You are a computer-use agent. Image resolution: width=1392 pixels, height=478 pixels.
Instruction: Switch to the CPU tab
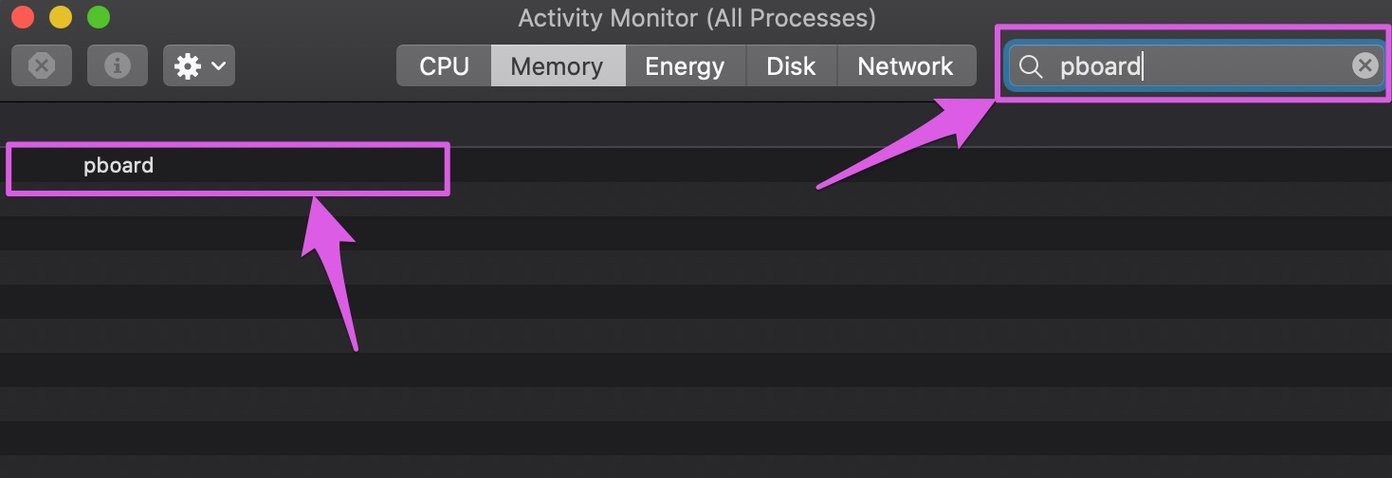[444, 66]
